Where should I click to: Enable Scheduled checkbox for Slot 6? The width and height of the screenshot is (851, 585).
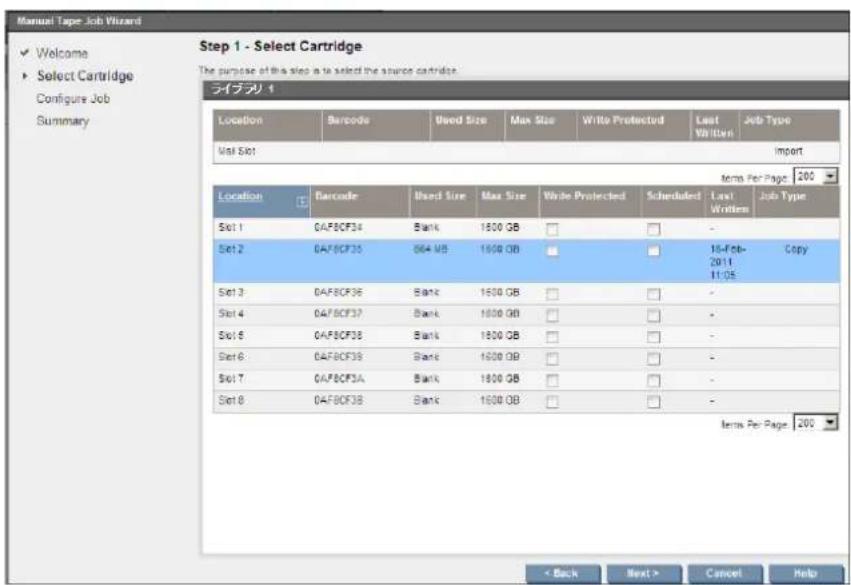(653, 359)
